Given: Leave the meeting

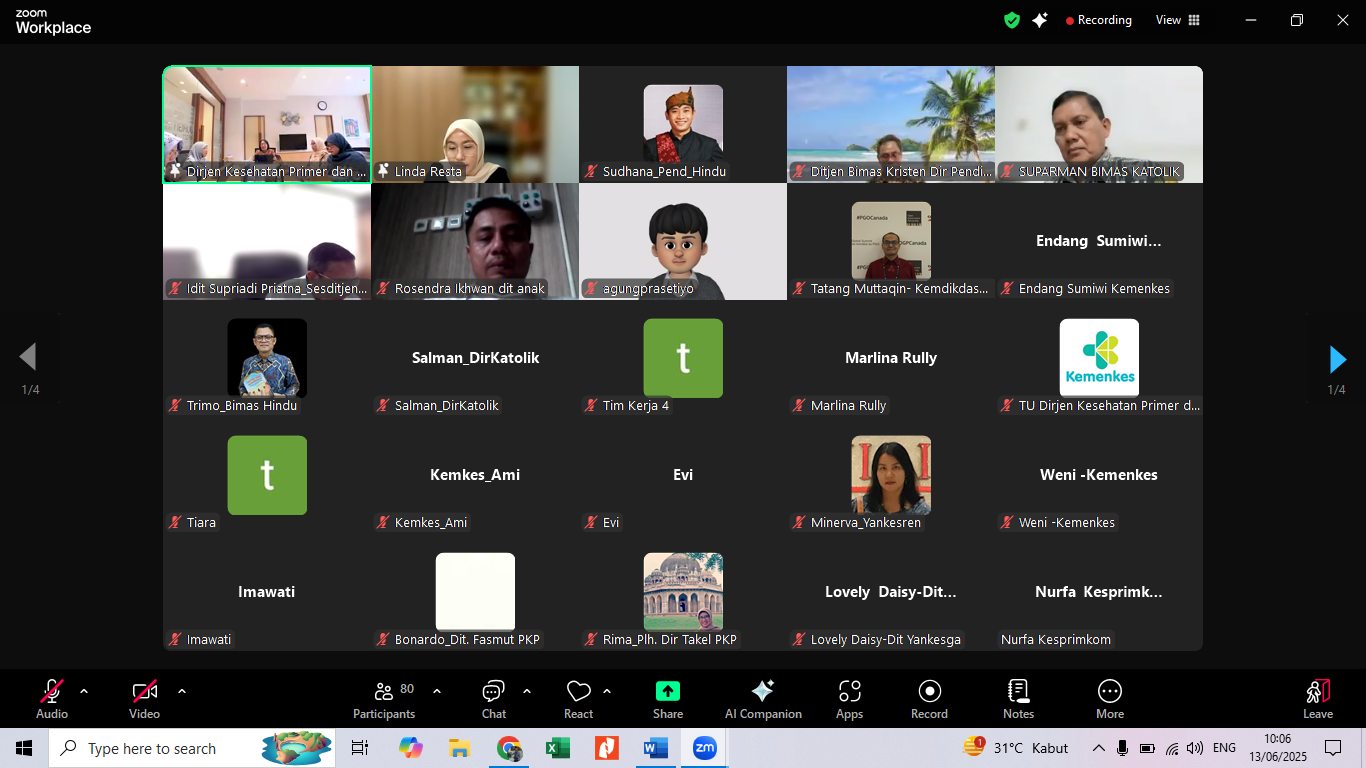Looking at the screenshot, I should pyautogui.click(x=1317, y=699).
